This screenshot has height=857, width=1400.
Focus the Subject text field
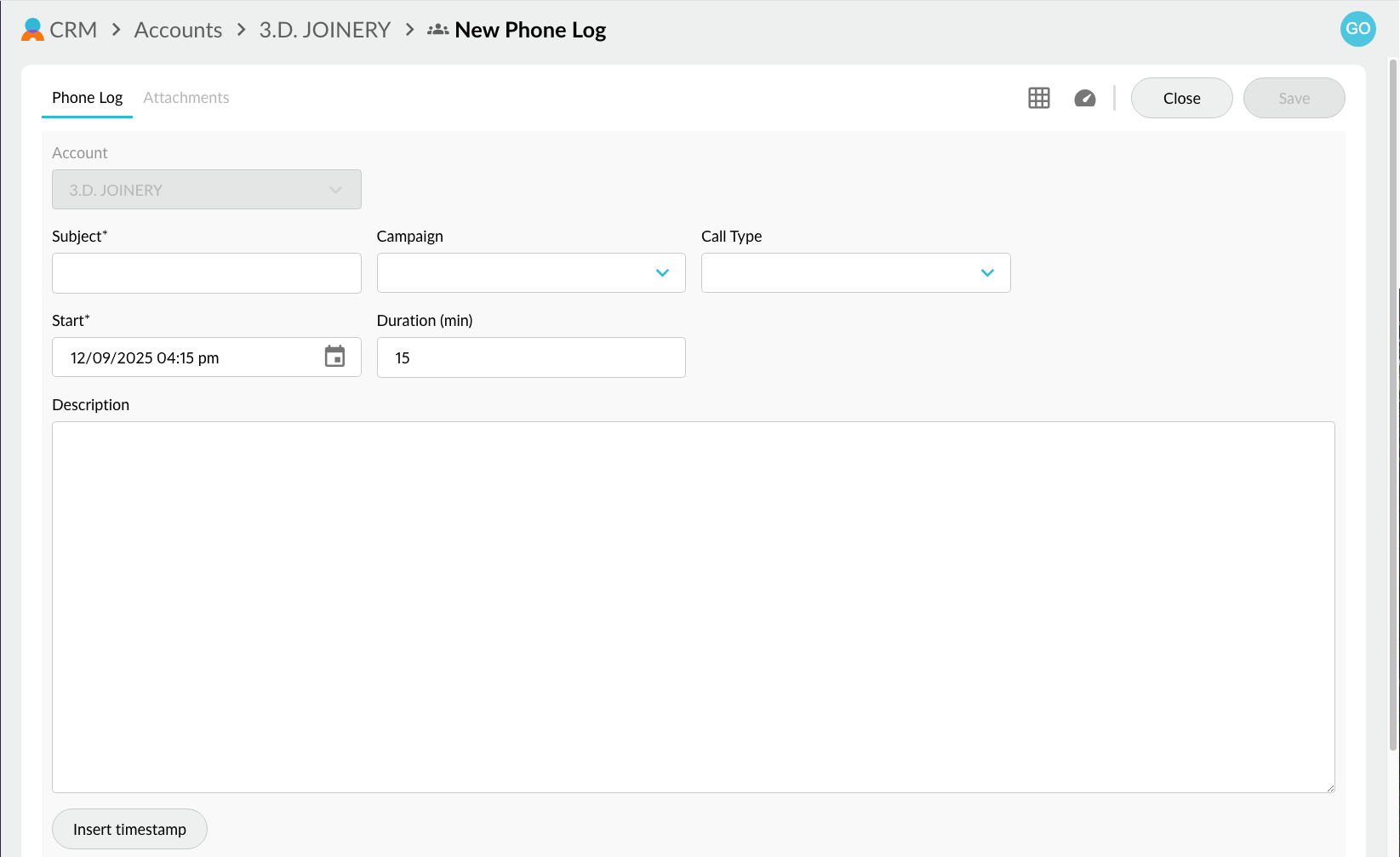pyautogui.click(x=206, y=273)
